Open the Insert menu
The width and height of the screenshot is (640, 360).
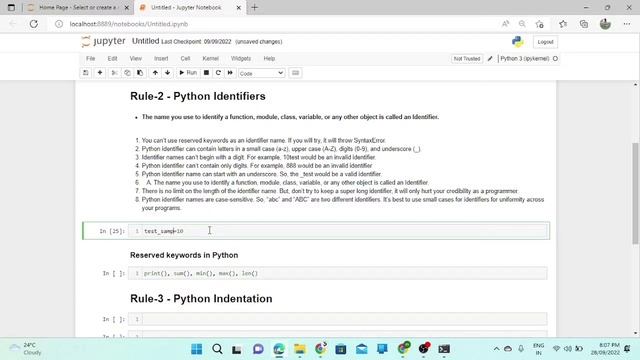tap(161, 58)
